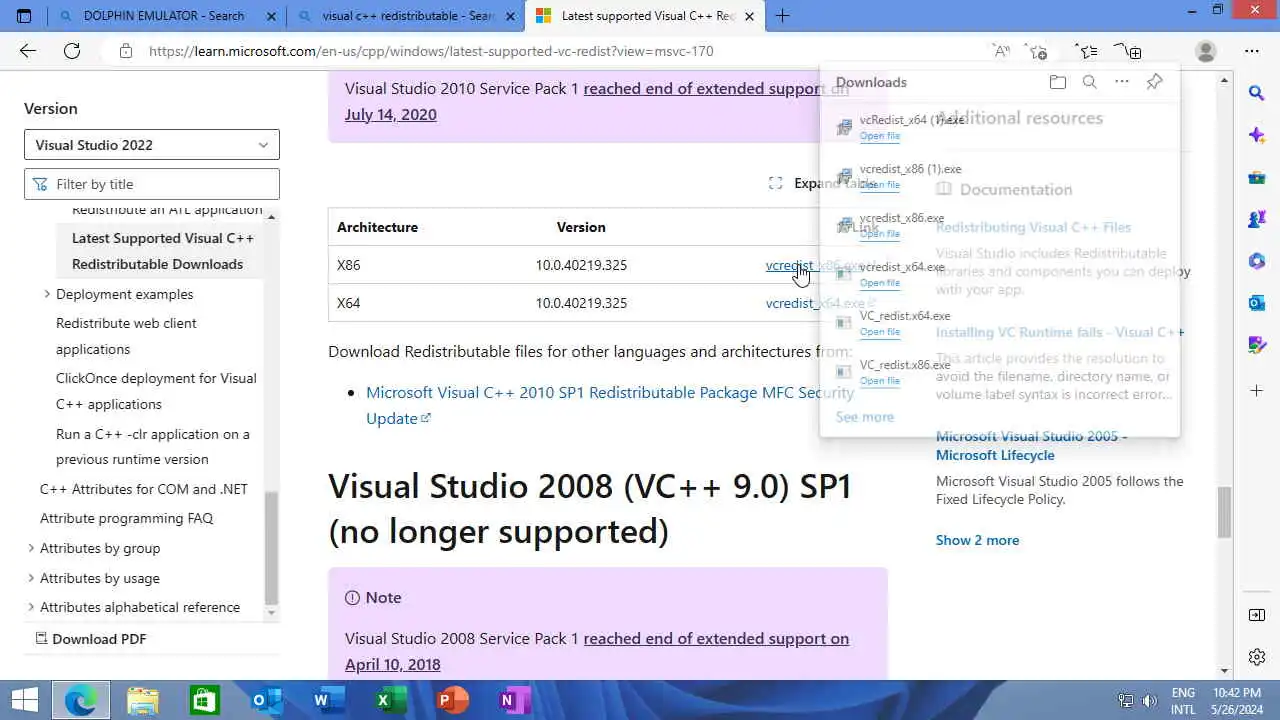The width and height of the screenshot is (1280, 720).
Task: Click the browser address bar URL
Action: pos(431,51)
